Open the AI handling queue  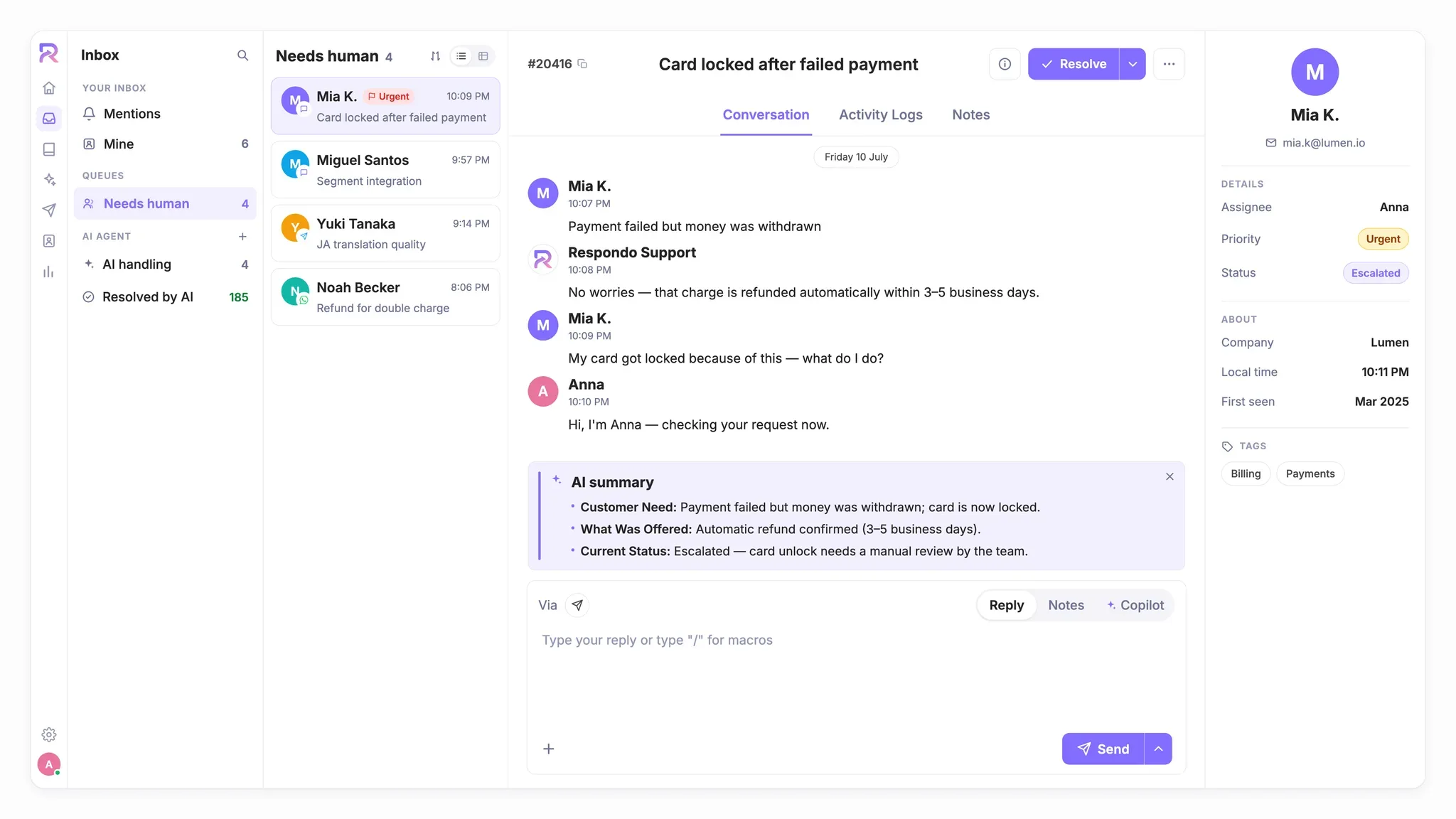[x=165, y=264]
